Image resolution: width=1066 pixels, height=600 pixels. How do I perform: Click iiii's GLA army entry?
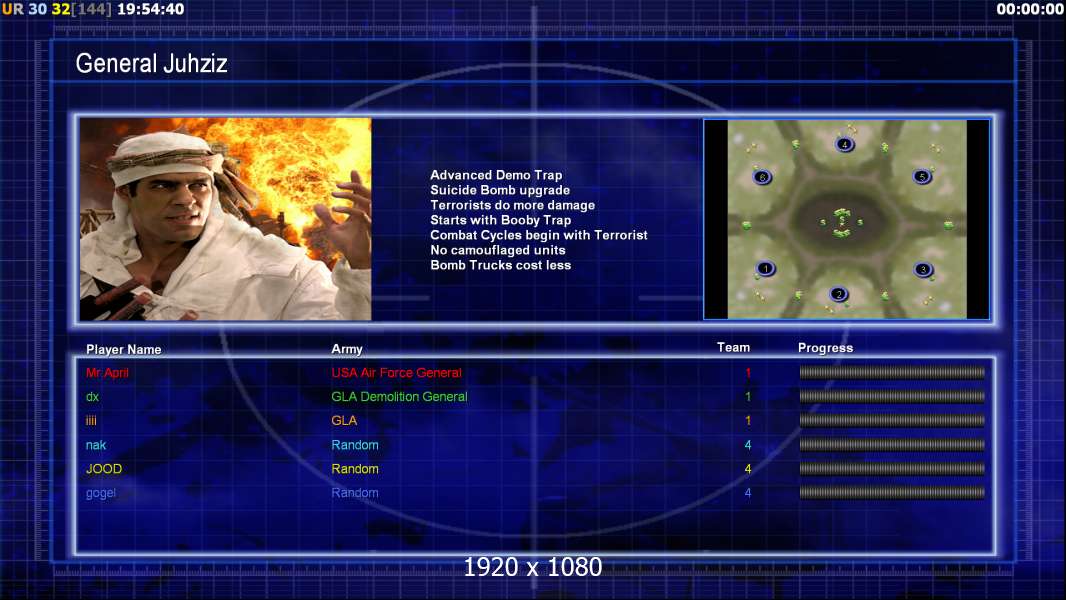344,421
